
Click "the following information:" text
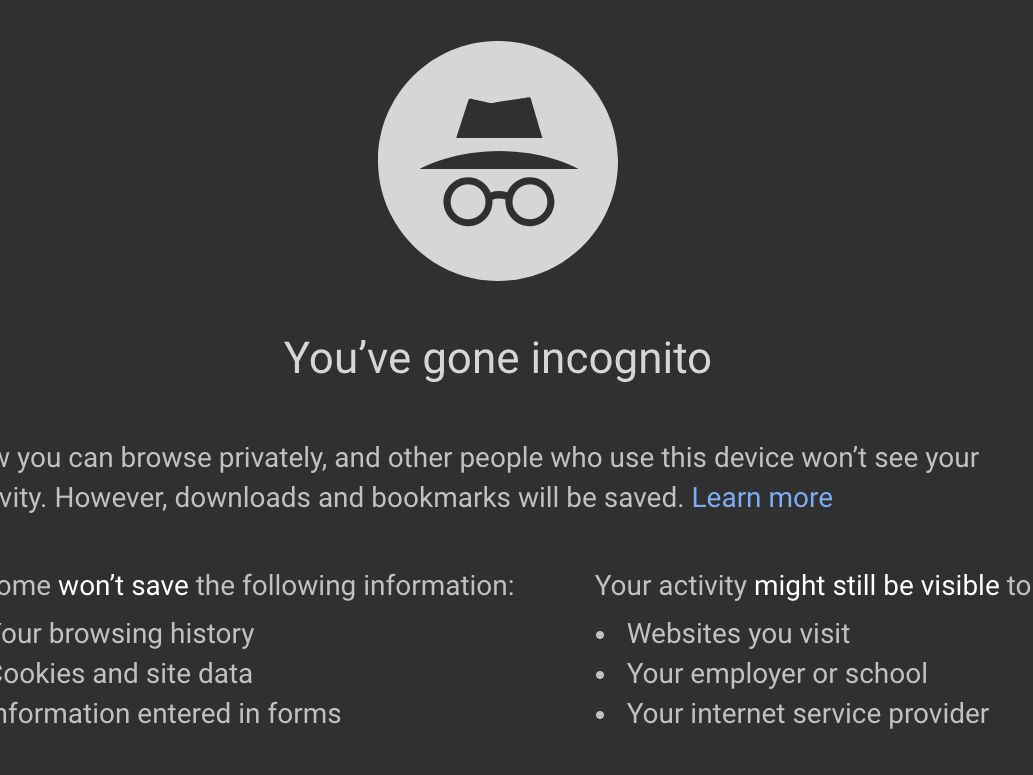tap(354, 586)
